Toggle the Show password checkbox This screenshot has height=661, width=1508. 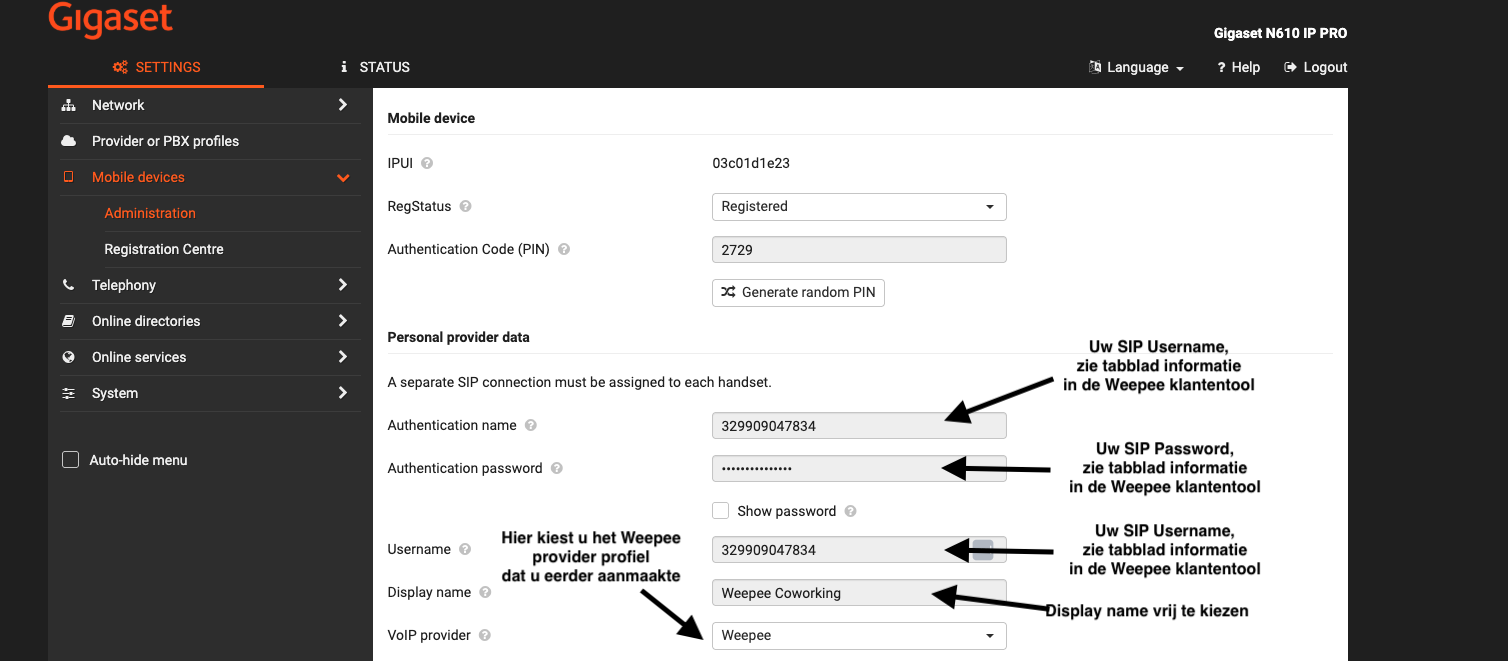720,511
